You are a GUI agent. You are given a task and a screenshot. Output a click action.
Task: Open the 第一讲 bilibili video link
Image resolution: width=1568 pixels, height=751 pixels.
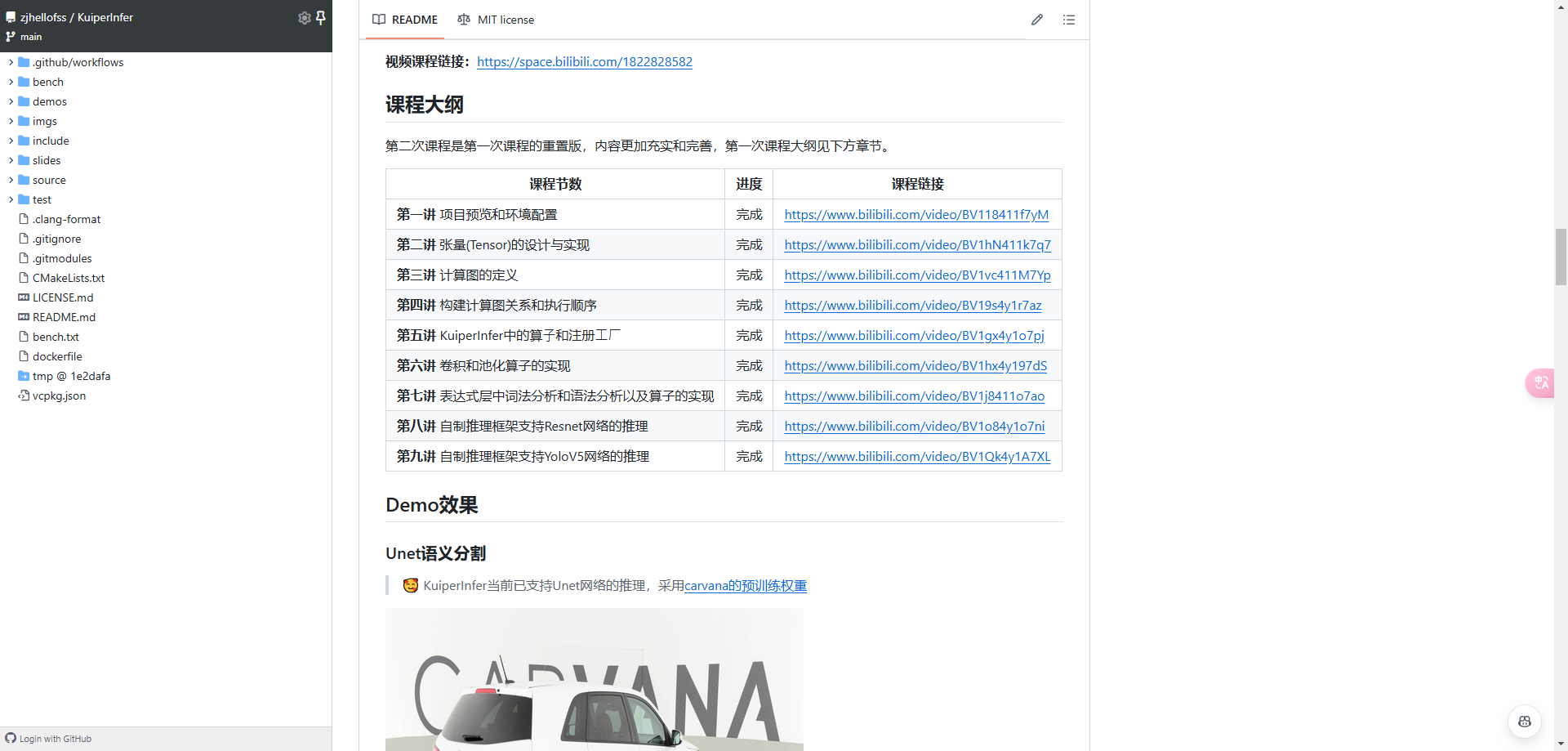coord(915,214)
